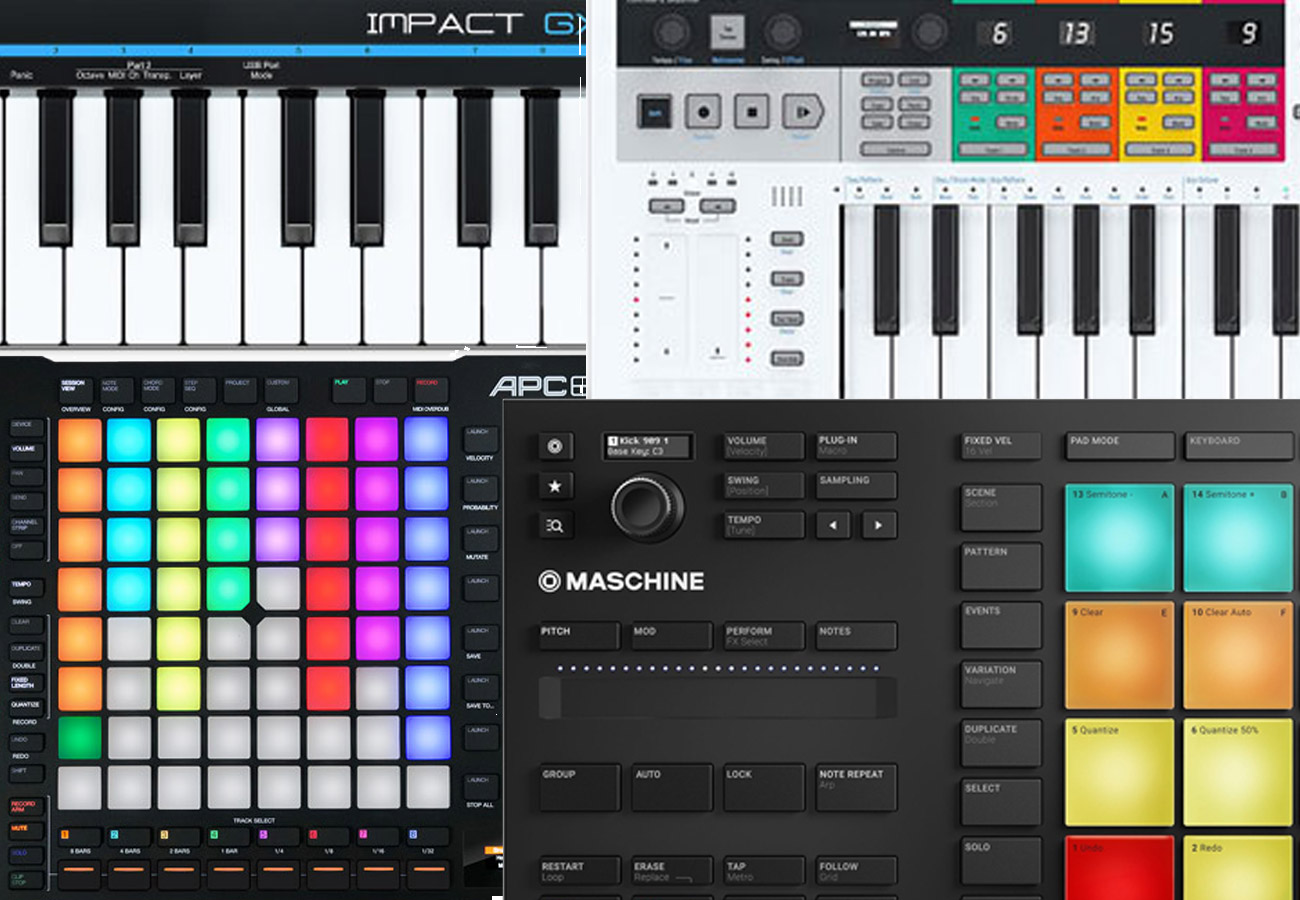Open the PROJECT button on APC64
This screenshot has width=1300, height=900.
(x=240, y=389)
